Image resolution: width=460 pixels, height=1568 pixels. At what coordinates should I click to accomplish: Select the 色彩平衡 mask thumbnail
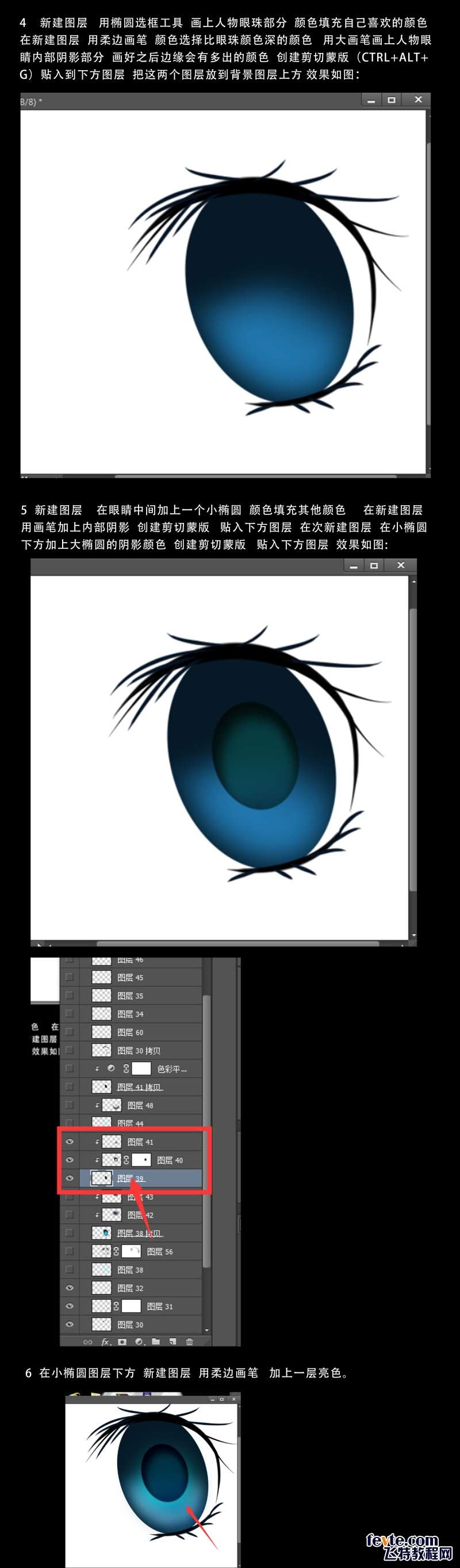point(142,1069)
